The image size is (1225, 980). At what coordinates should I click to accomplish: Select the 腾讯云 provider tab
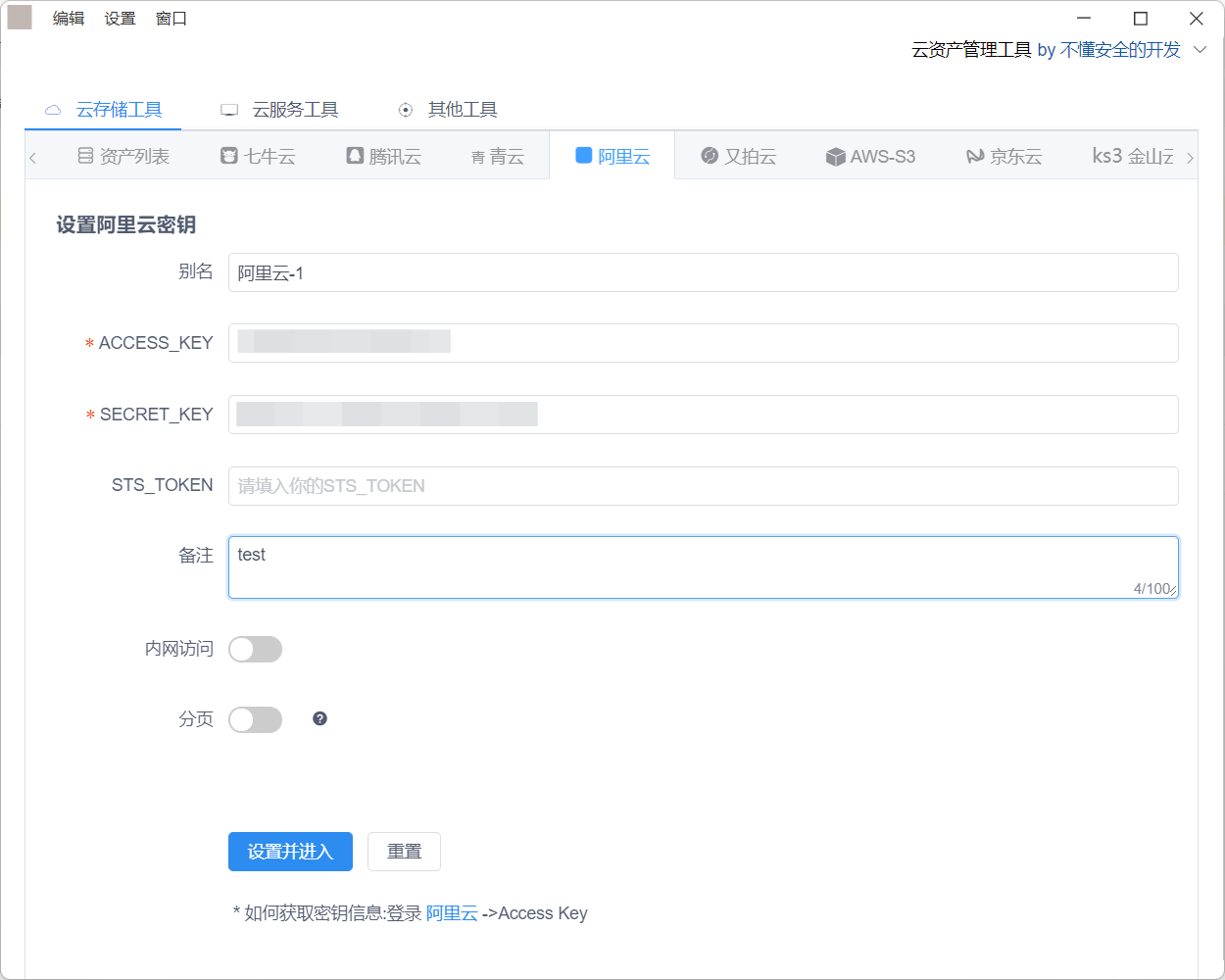pos(383,156)
